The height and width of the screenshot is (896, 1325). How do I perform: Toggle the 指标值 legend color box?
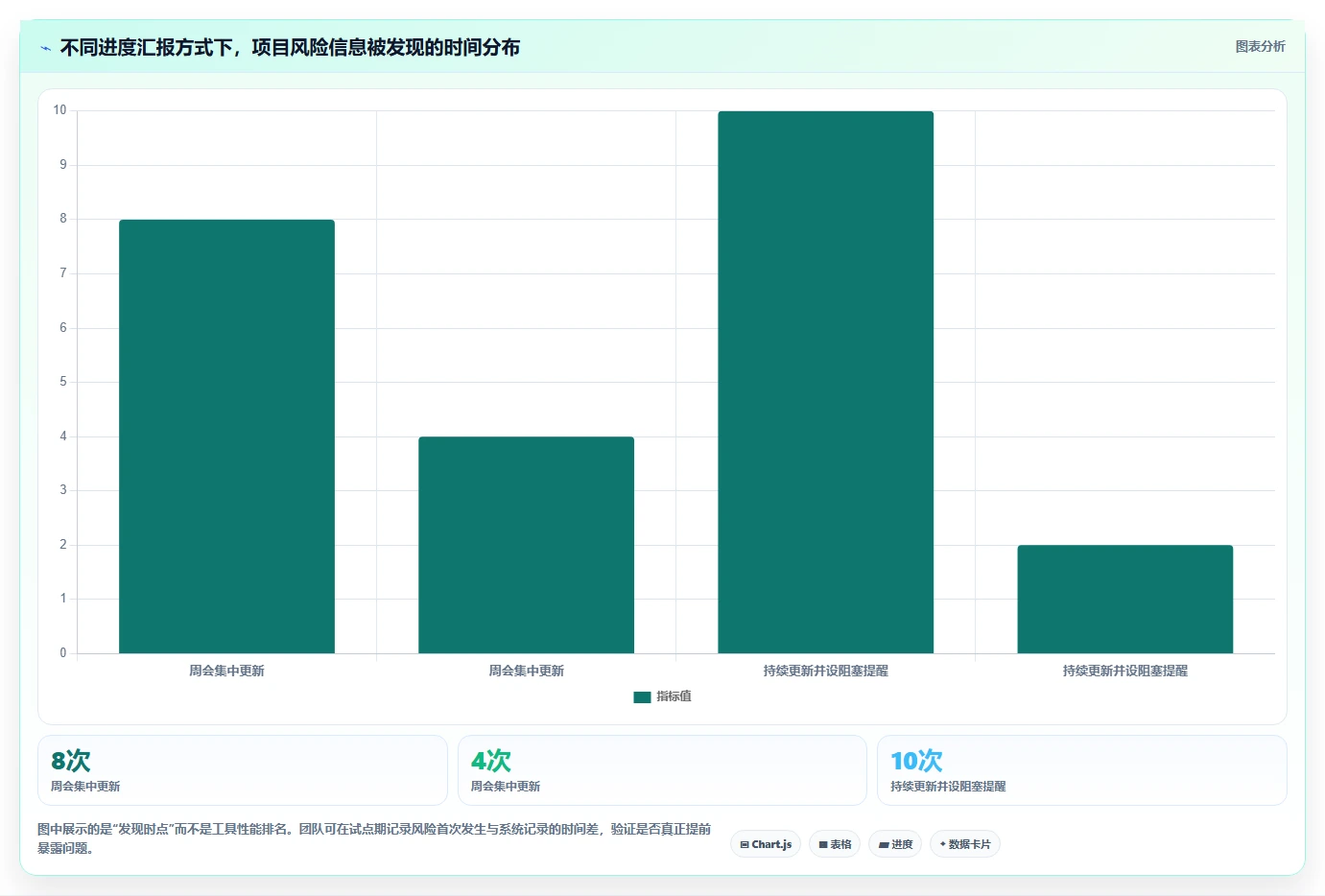[642, 697]
